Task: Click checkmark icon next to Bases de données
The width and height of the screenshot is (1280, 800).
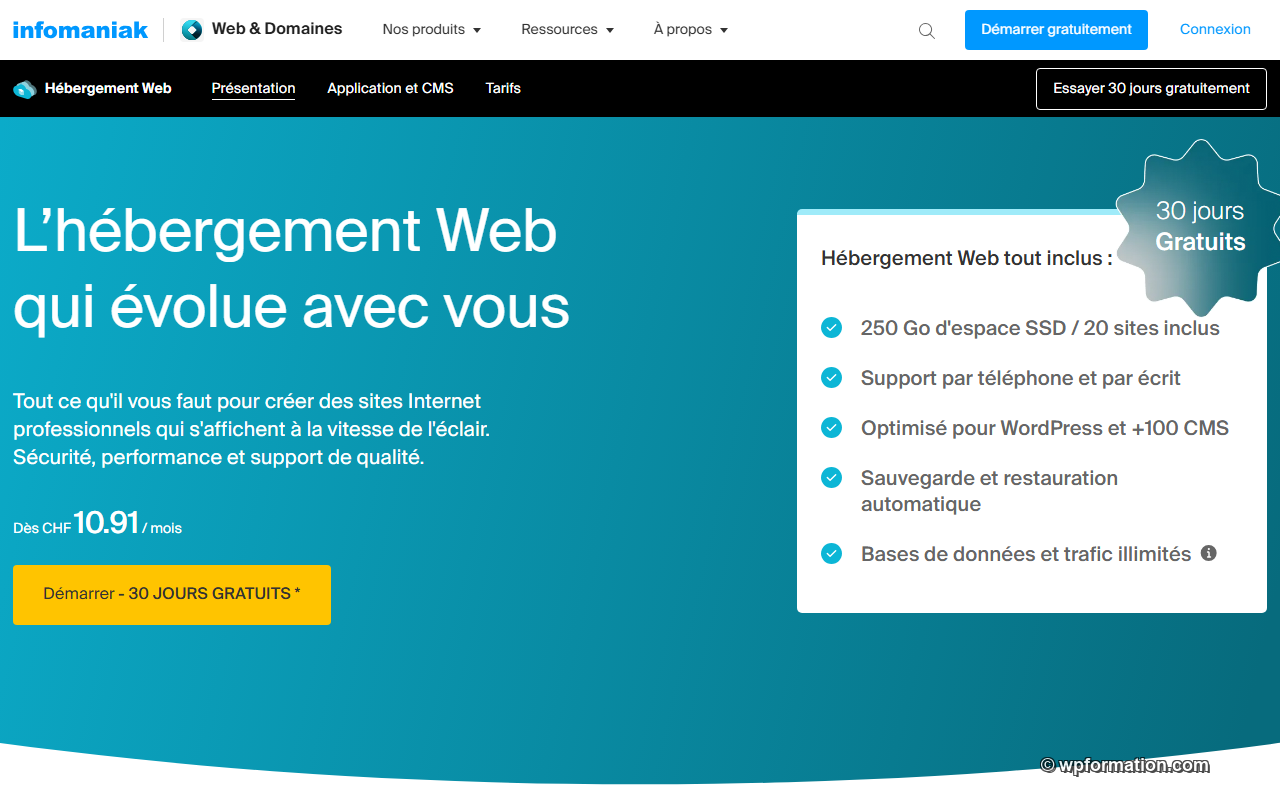Action: [831, 553]
